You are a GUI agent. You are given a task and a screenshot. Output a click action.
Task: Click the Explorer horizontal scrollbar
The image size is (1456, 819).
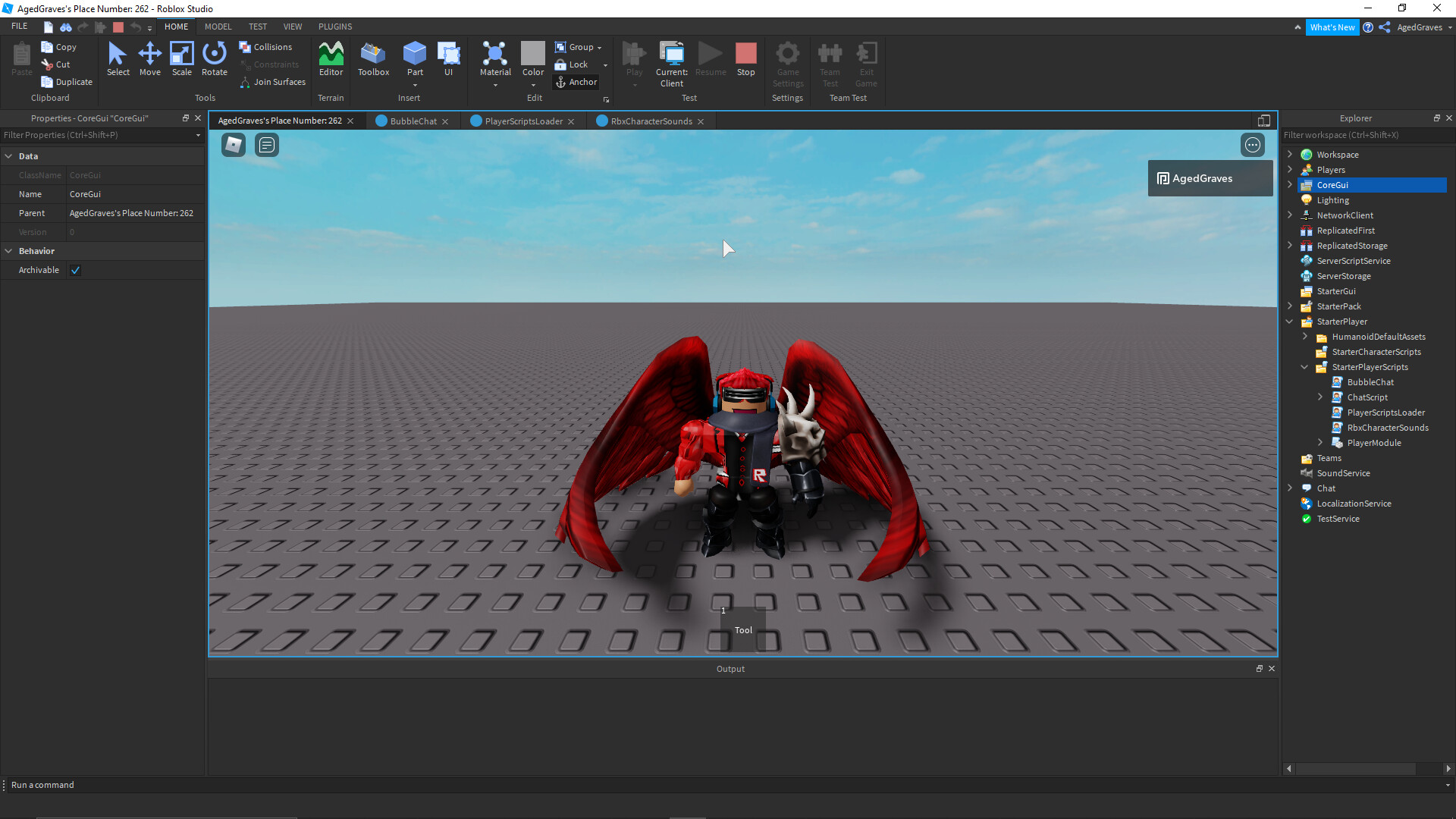pyautogui.click(x=1356, y=769)
